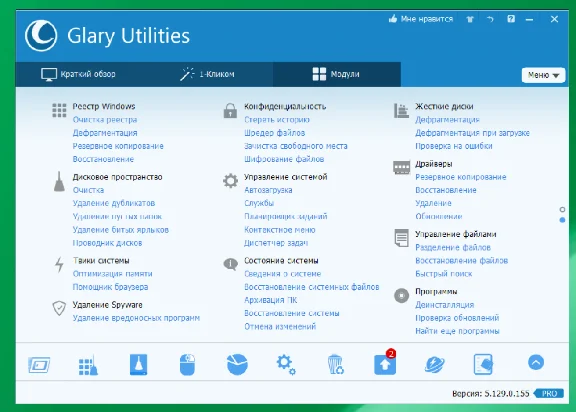Screen dimensions: 576x412
Task: Click the Реестр Windows grid icon
Action: (59, 110)
